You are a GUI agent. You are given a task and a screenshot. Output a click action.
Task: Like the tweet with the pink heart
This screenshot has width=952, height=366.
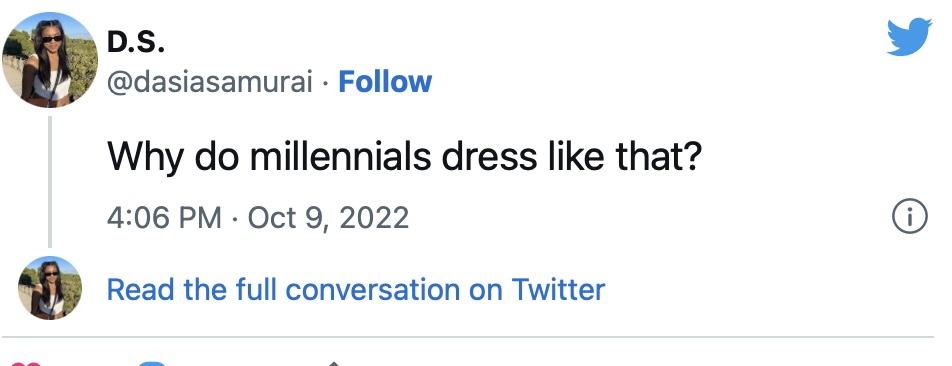tap(26, 363)
